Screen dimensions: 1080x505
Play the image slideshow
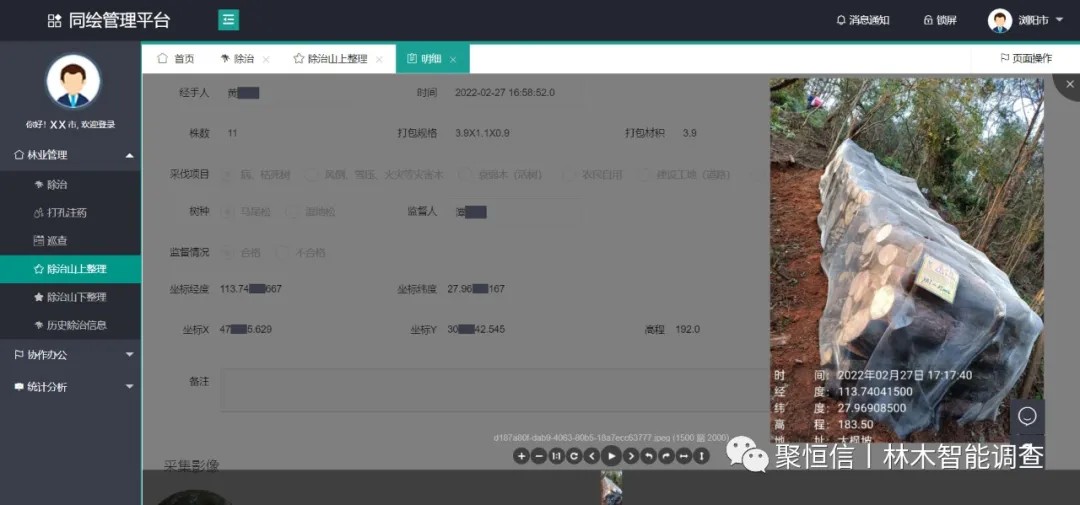pos(611,456)
